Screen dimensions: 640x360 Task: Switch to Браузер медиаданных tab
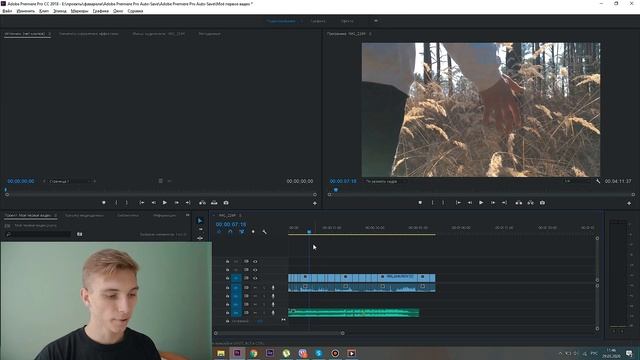point(84,215)
